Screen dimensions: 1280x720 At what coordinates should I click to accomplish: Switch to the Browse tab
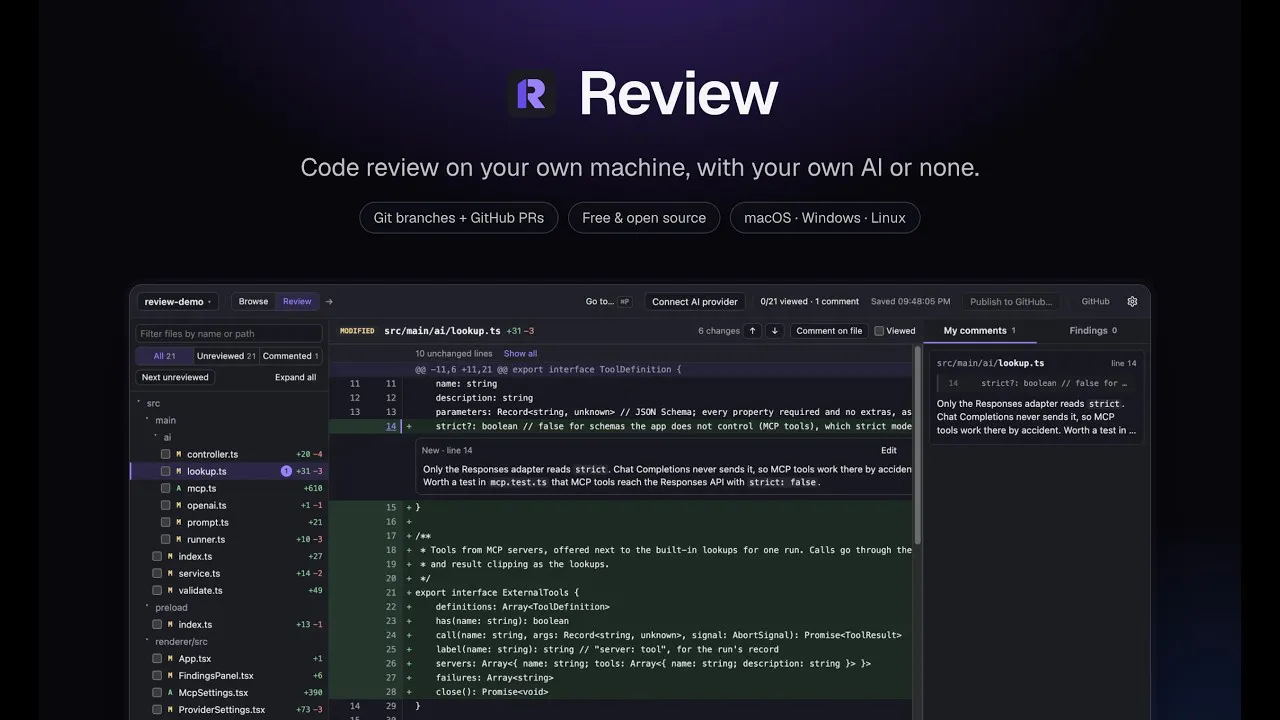253,301
